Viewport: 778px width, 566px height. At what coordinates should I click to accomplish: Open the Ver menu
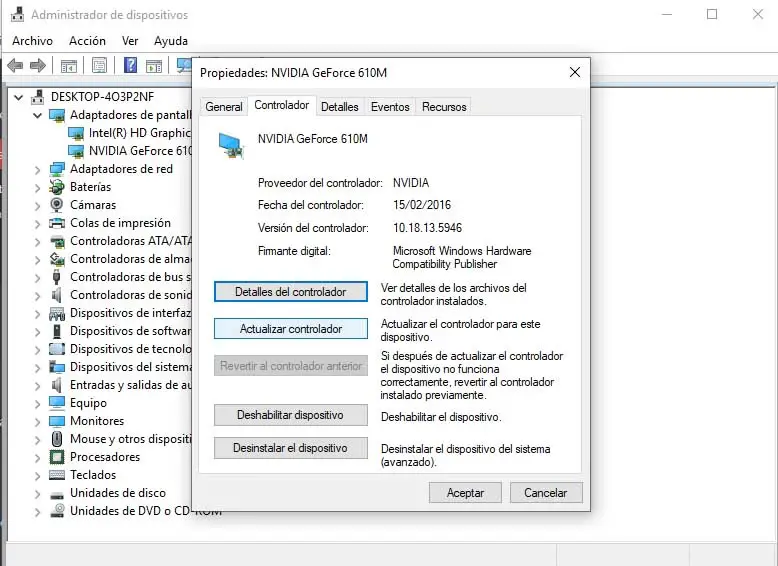pos(130,41)
